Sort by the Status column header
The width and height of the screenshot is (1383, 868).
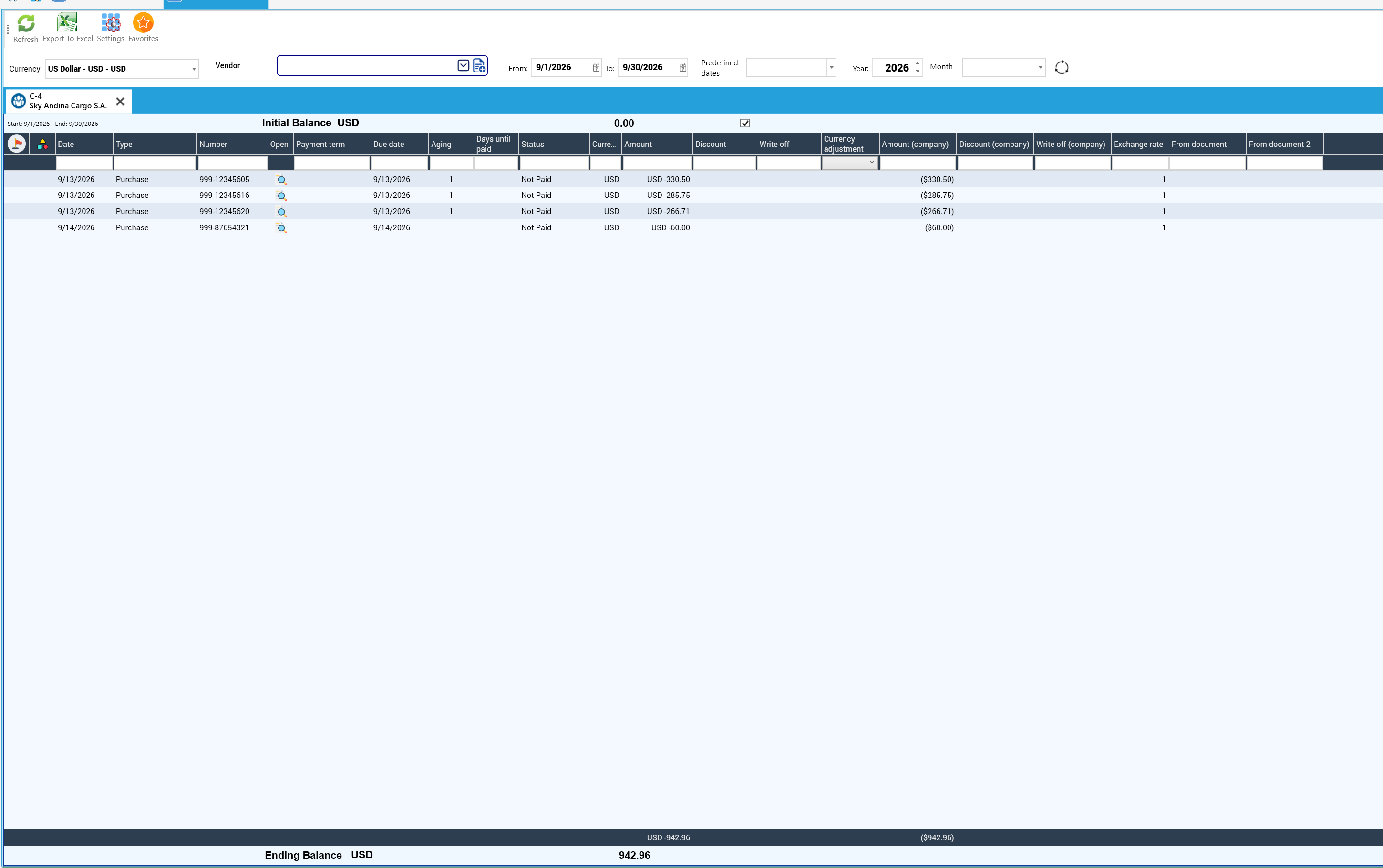554,144
